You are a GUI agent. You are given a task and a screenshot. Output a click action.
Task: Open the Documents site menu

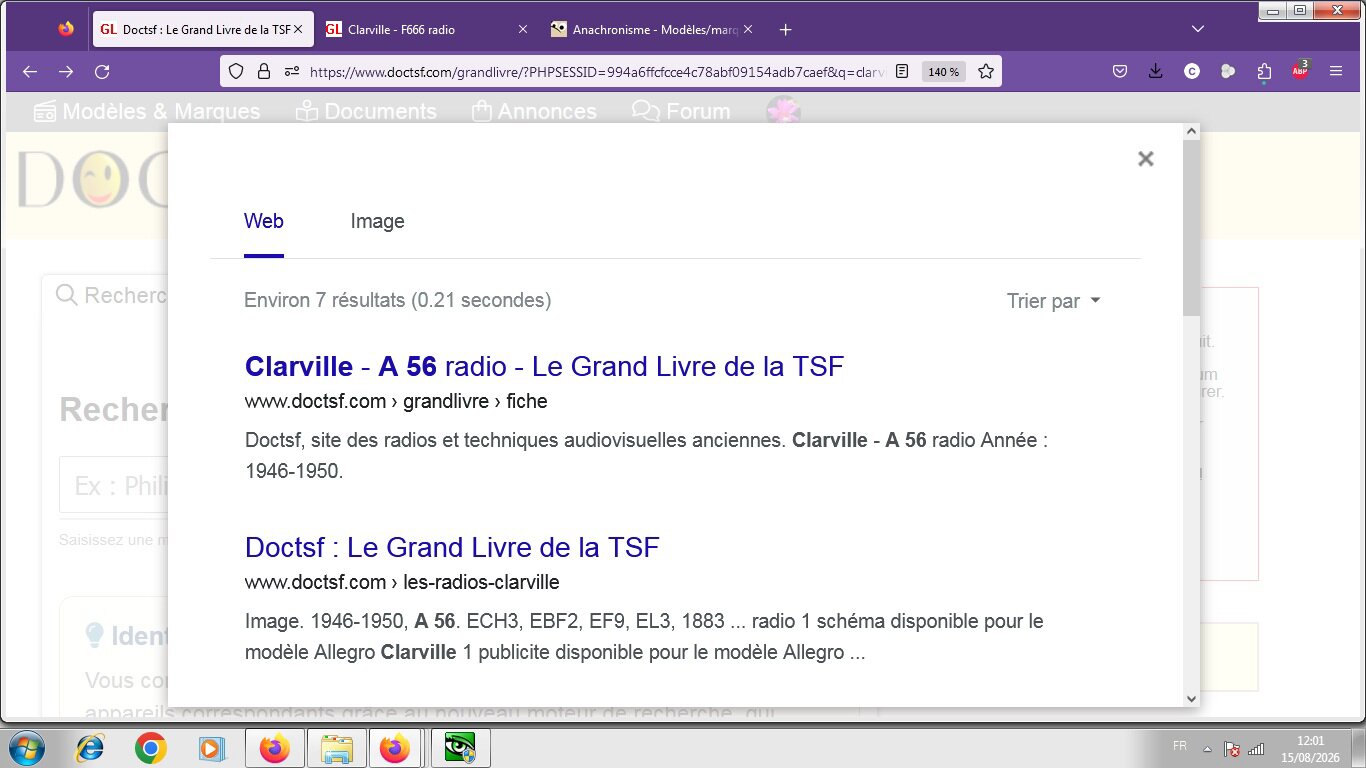[366, 111]
